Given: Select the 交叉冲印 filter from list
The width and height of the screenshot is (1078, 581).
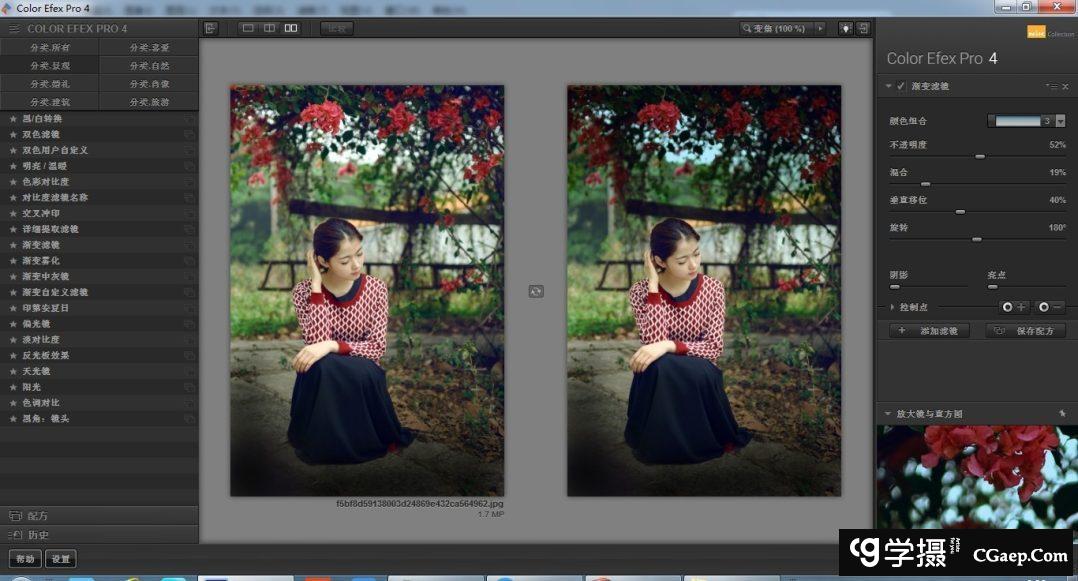Looking at the screenshot, I should click(x=42, y=213).
